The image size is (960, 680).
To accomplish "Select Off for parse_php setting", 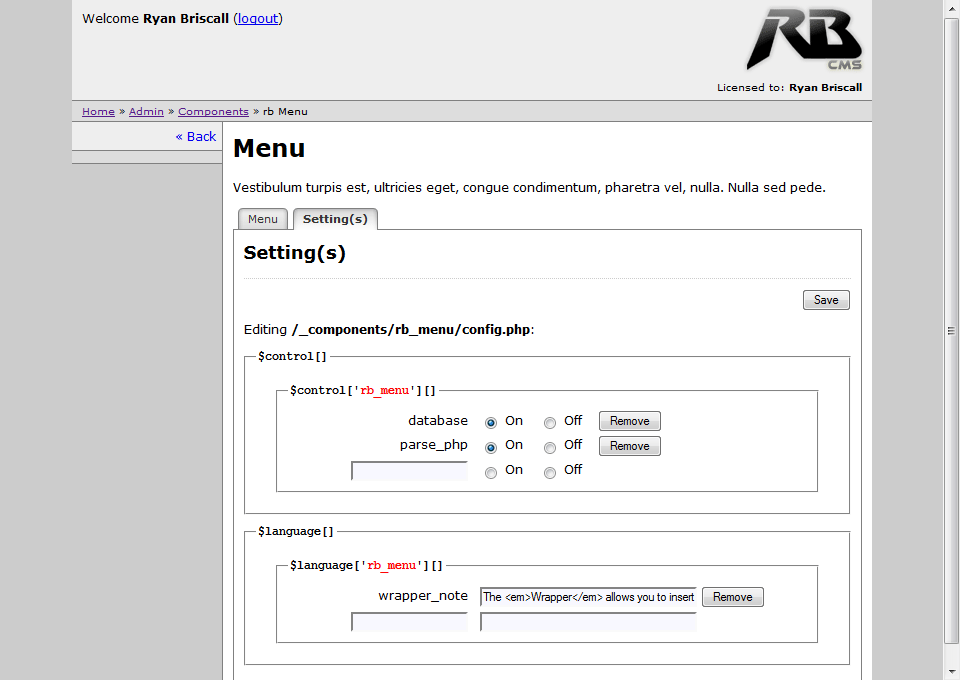I will click(x=550, y=447).
